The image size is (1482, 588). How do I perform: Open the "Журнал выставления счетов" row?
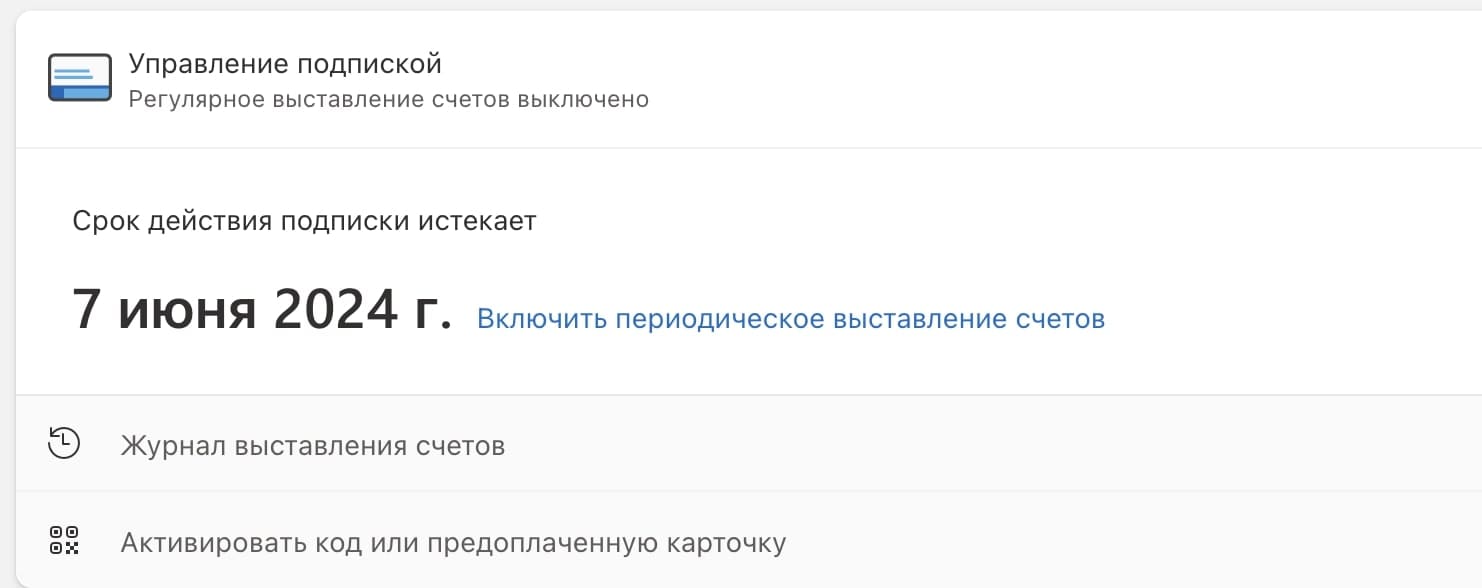click(x=312, y=445)
